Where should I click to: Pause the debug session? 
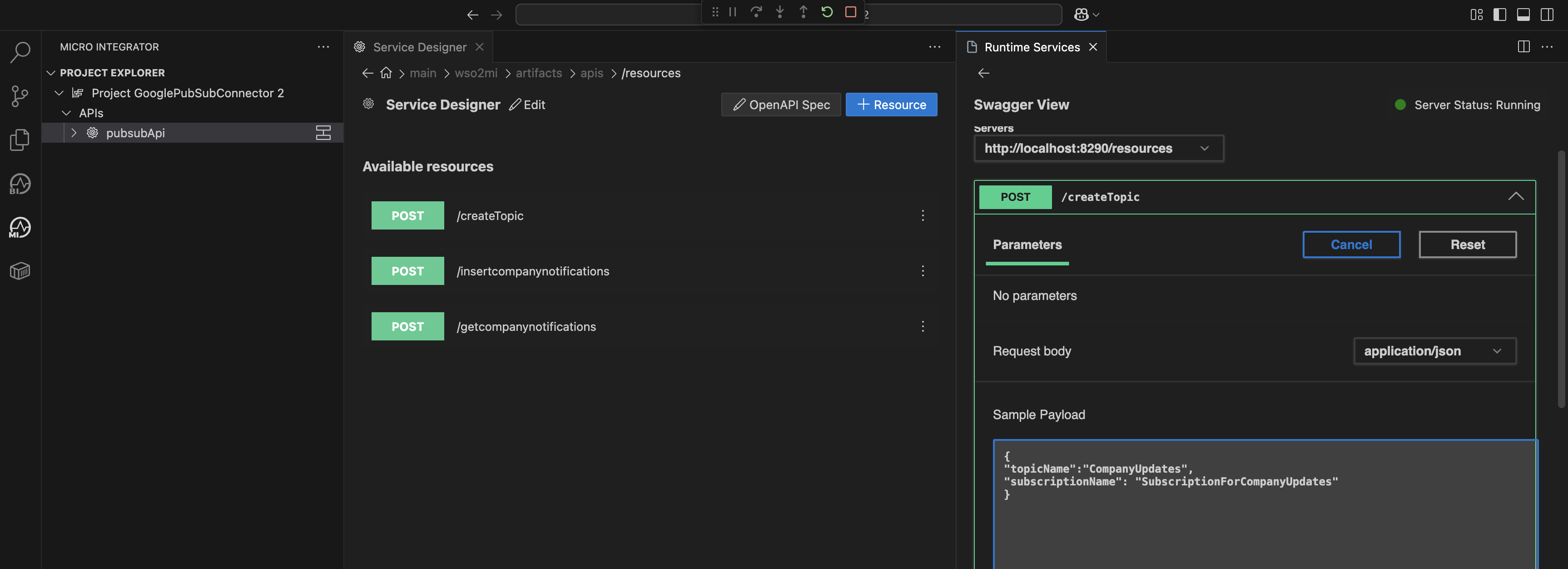[x=733, y=12]
